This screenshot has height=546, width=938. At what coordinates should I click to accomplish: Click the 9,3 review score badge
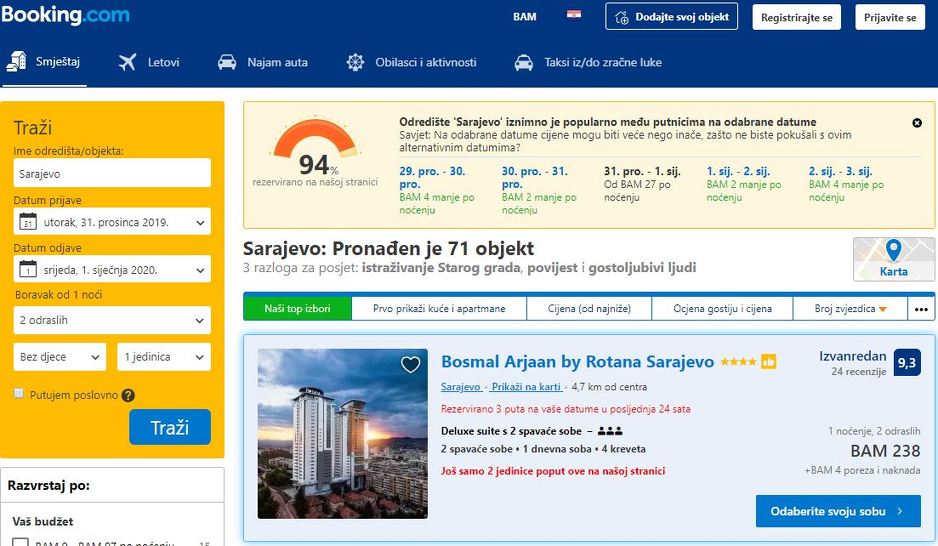point(907,362)
